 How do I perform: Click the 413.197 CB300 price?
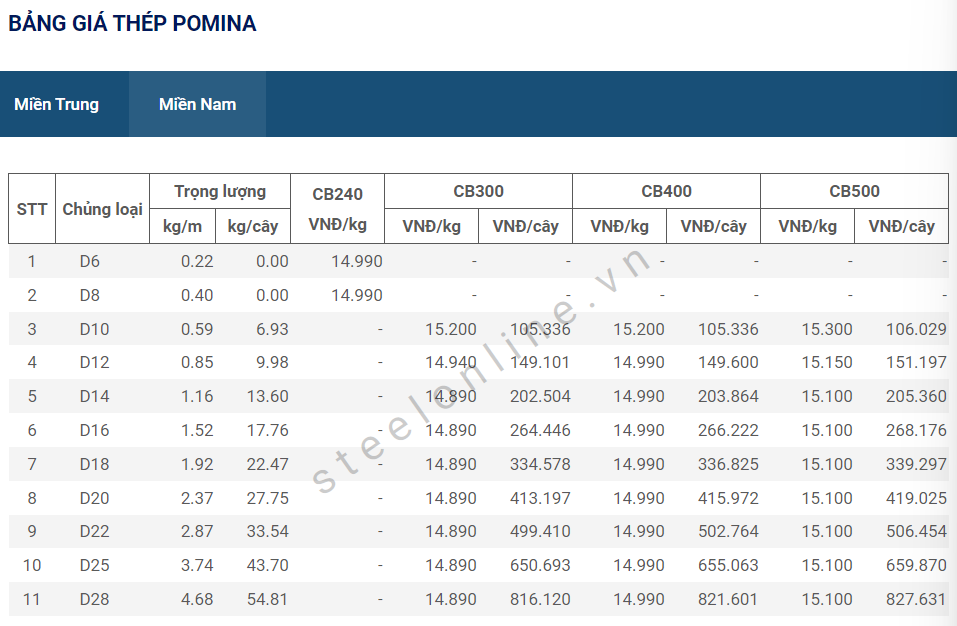pyautogui.click(x=540, y=498)
